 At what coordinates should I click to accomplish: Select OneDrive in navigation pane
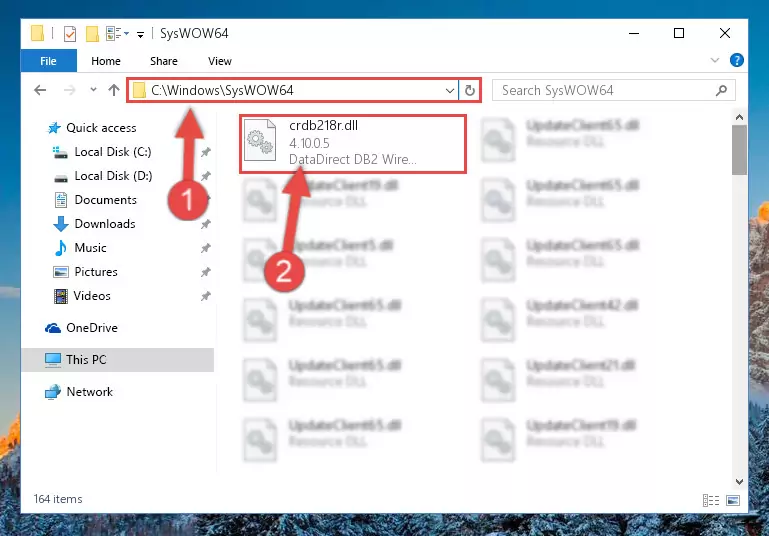pos(81,328)
